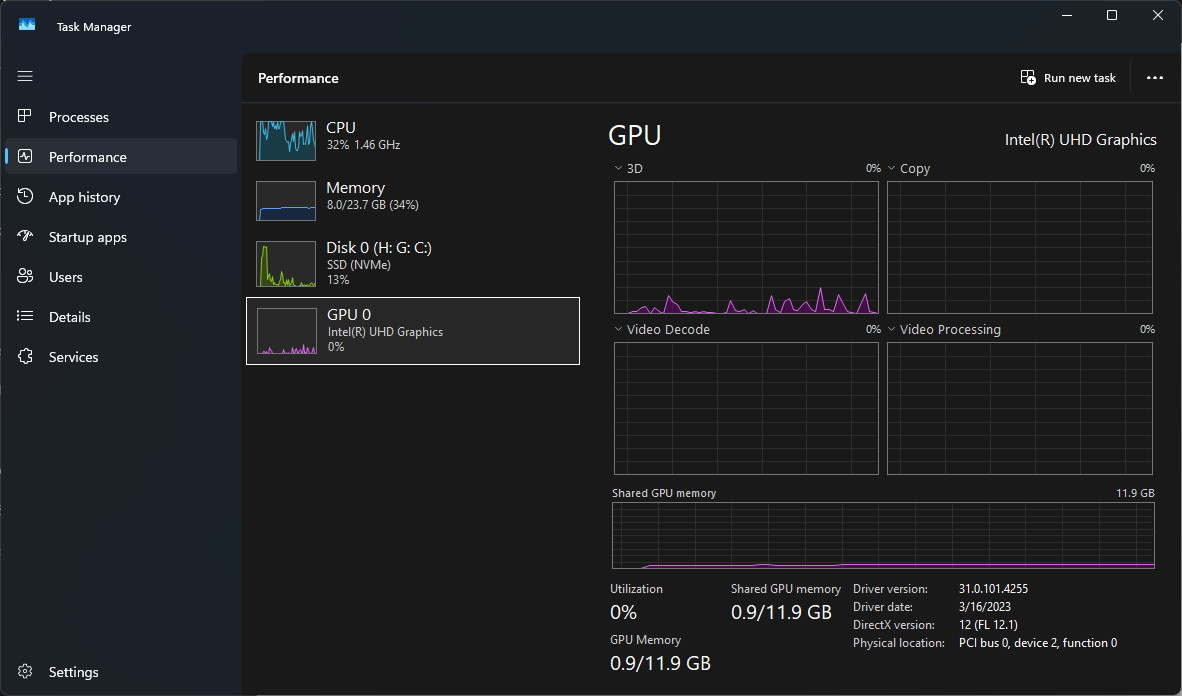Click the Video Decode graph

pyautogui.click(x=746, y=409)
